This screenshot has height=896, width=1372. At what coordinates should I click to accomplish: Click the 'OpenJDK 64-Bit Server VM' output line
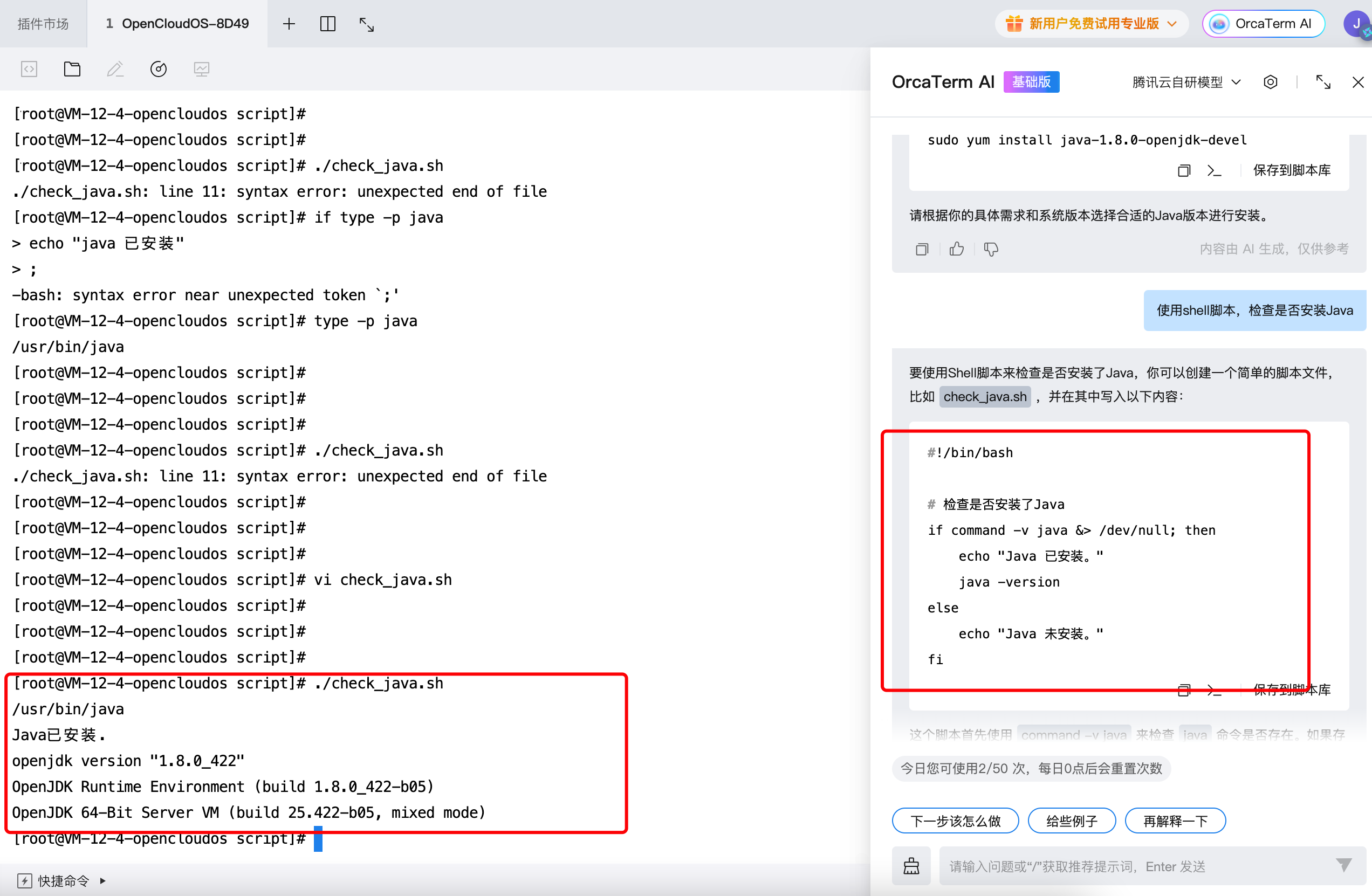click(249, 813)
